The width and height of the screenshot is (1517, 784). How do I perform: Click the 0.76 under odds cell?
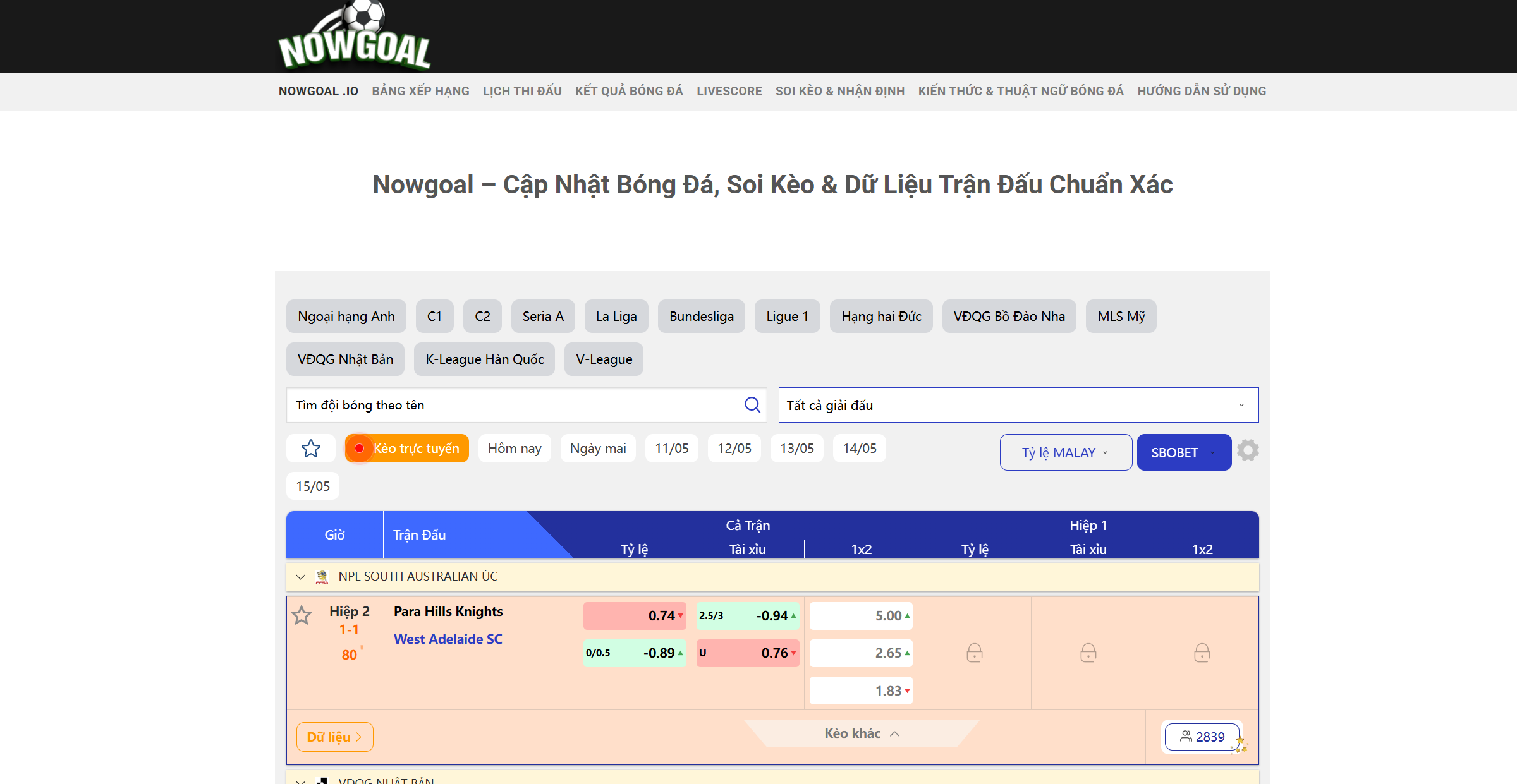(x=748, y=653)
